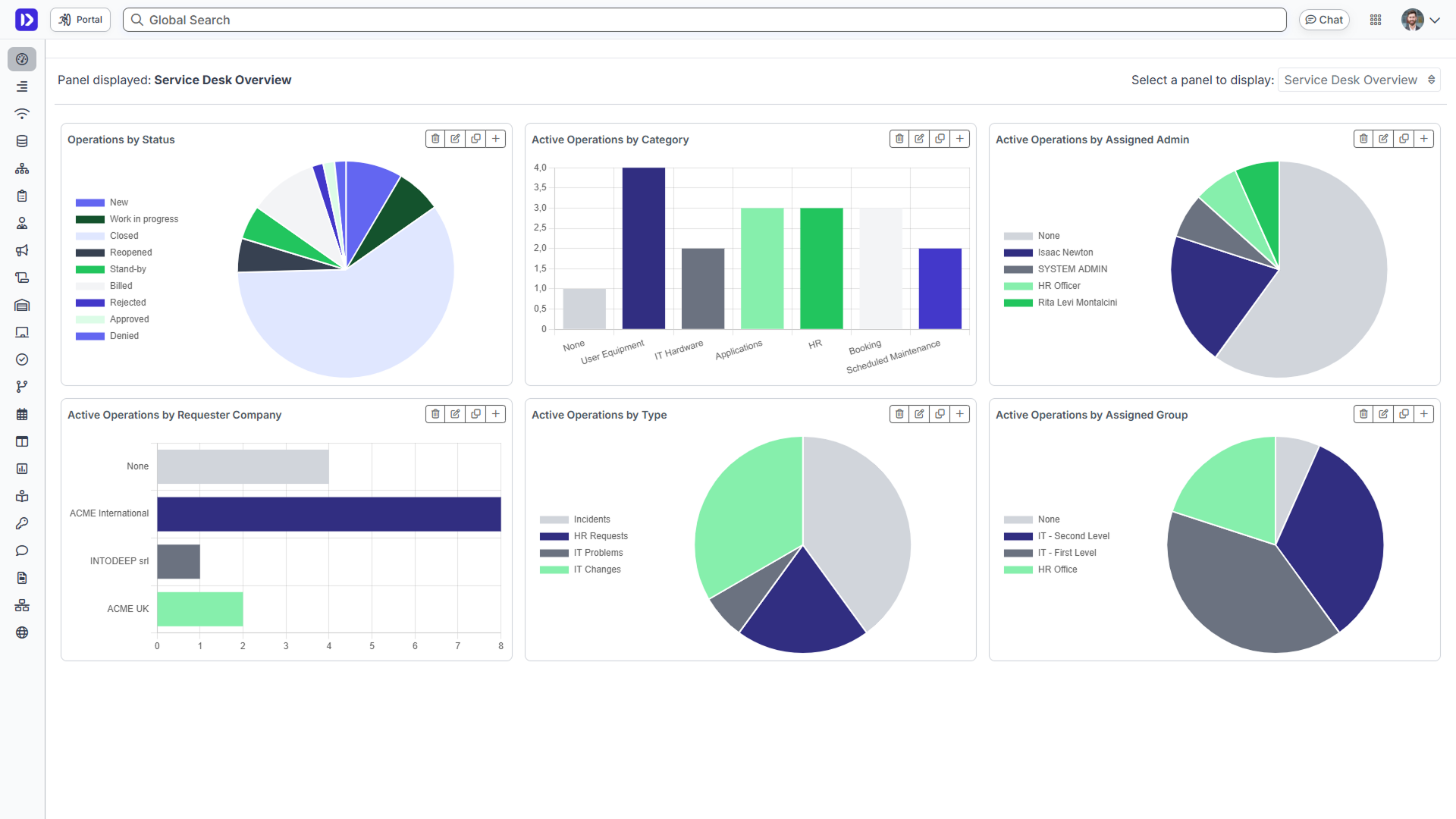1456x819 pixels.
Task: Click the megaphone announcements sidebar icon
Action: click(x=22, y=250)
